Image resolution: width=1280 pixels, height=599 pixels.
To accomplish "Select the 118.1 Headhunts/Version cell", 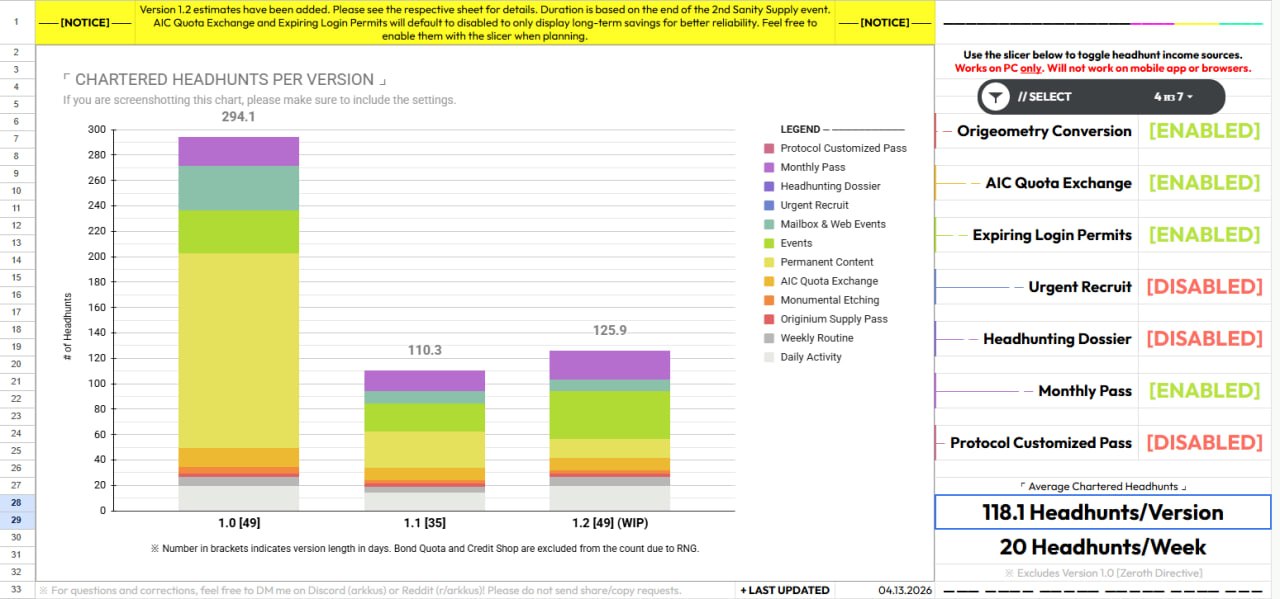I will pos(1102,513).
